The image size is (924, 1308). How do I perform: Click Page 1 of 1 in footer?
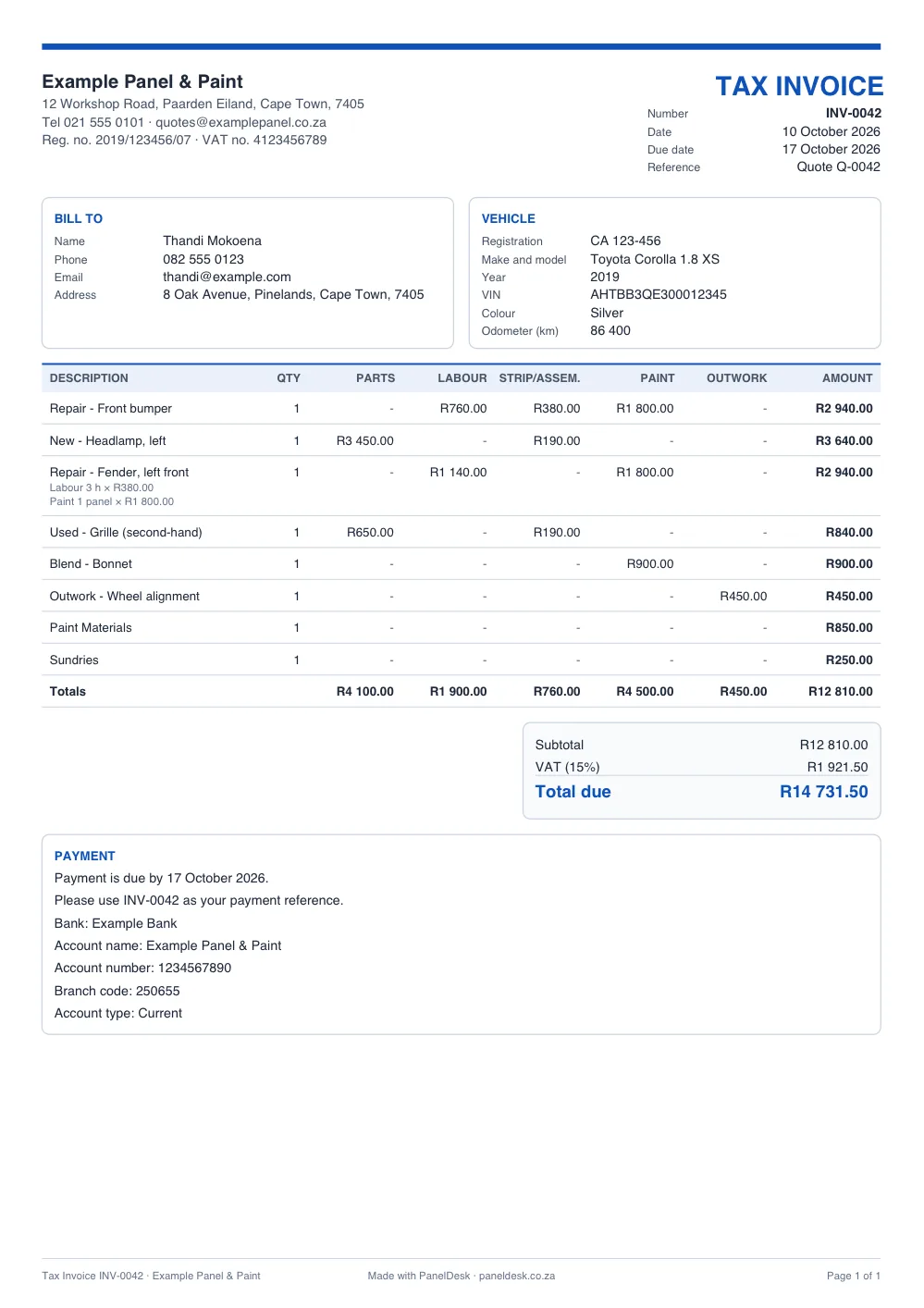[x=854, y=1276]
